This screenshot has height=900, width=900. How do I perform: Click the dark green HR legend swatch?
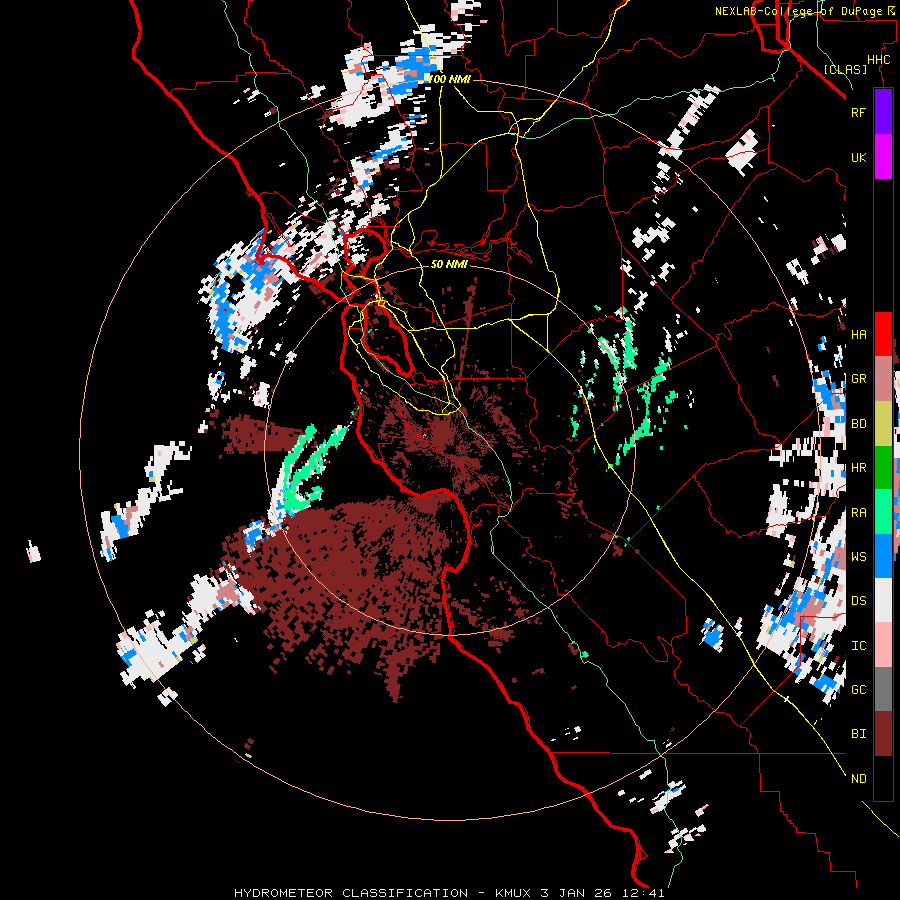(x=883, y=468)
